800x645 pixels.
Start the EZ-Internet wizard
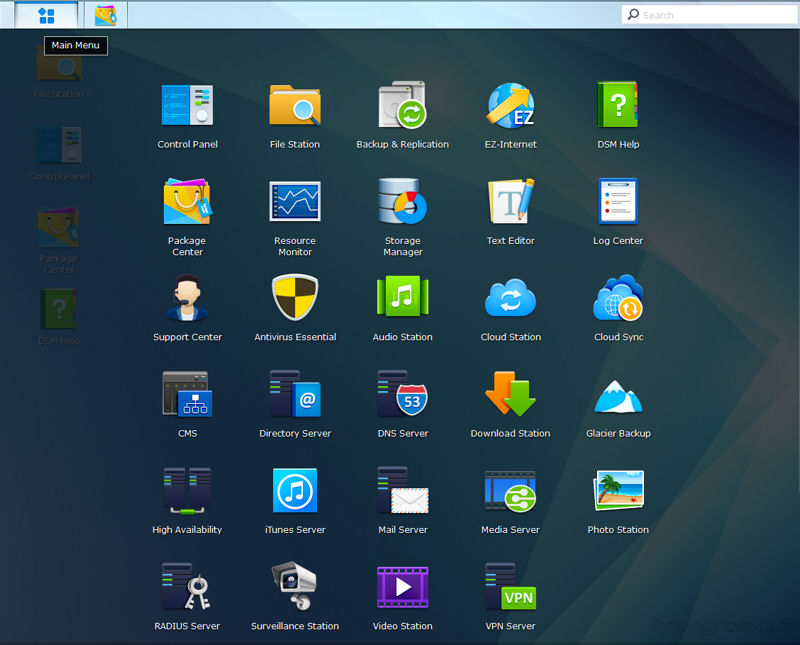511,115
